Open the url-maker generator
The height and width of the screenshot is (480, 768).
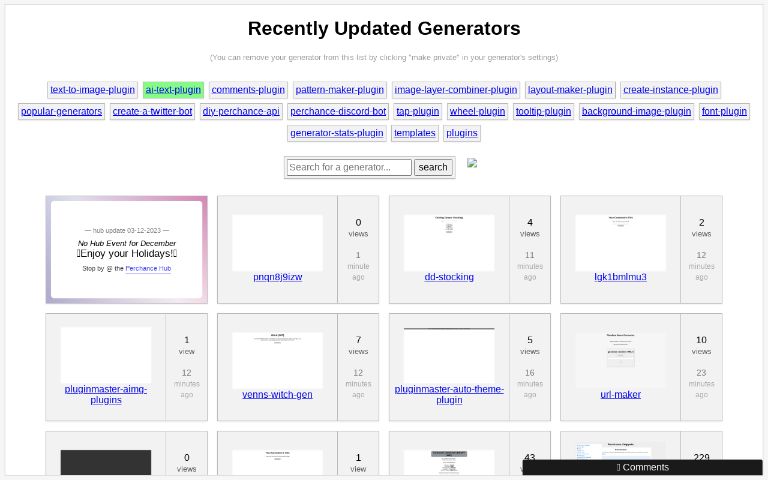tap(620, 394)
